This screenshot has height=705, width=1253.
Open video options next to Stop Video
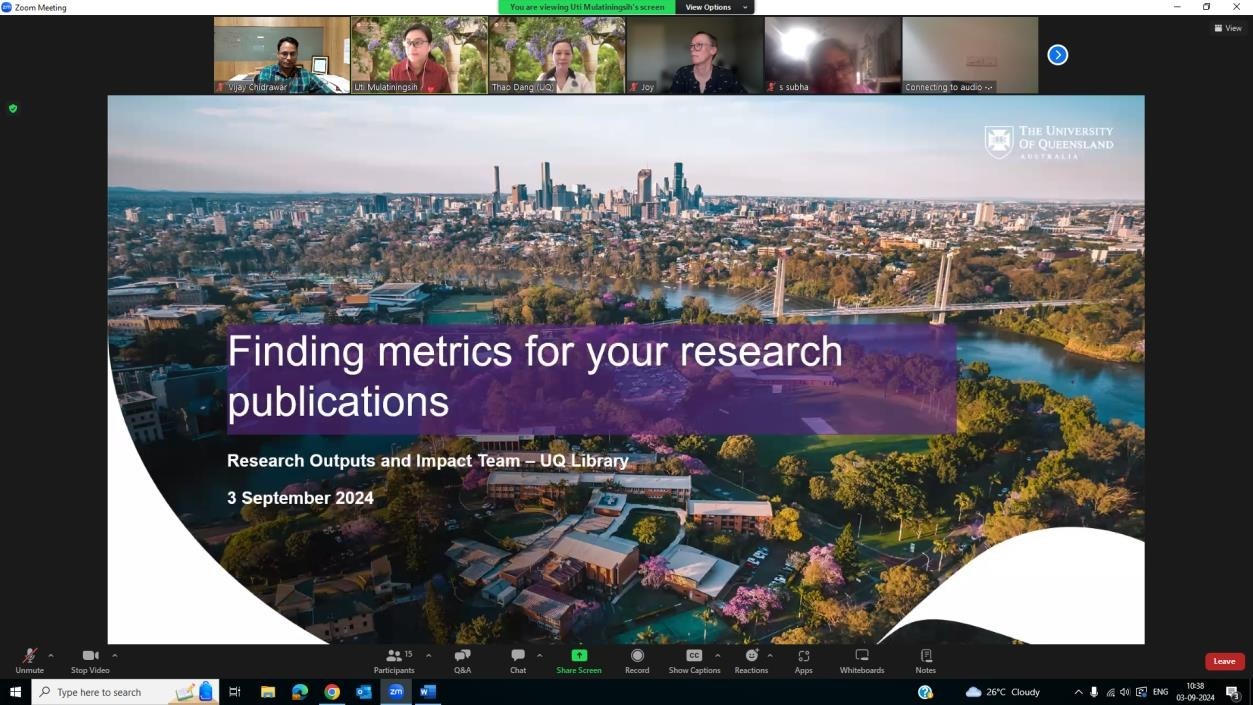pos(115,656)
